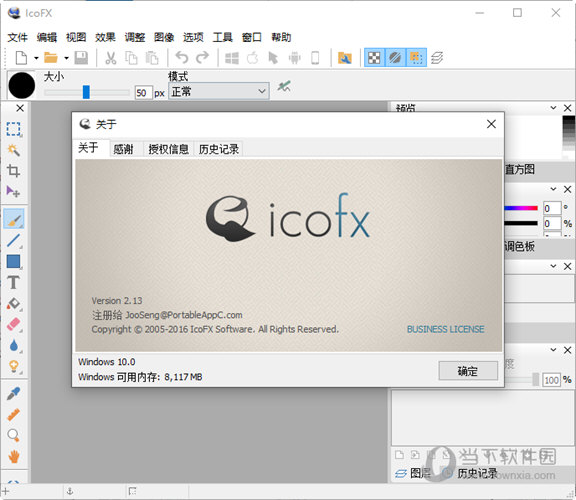This screenshot has width=576, height=500.
Task: Collapse the layers panel chevron
Action: tap(553, 349)
